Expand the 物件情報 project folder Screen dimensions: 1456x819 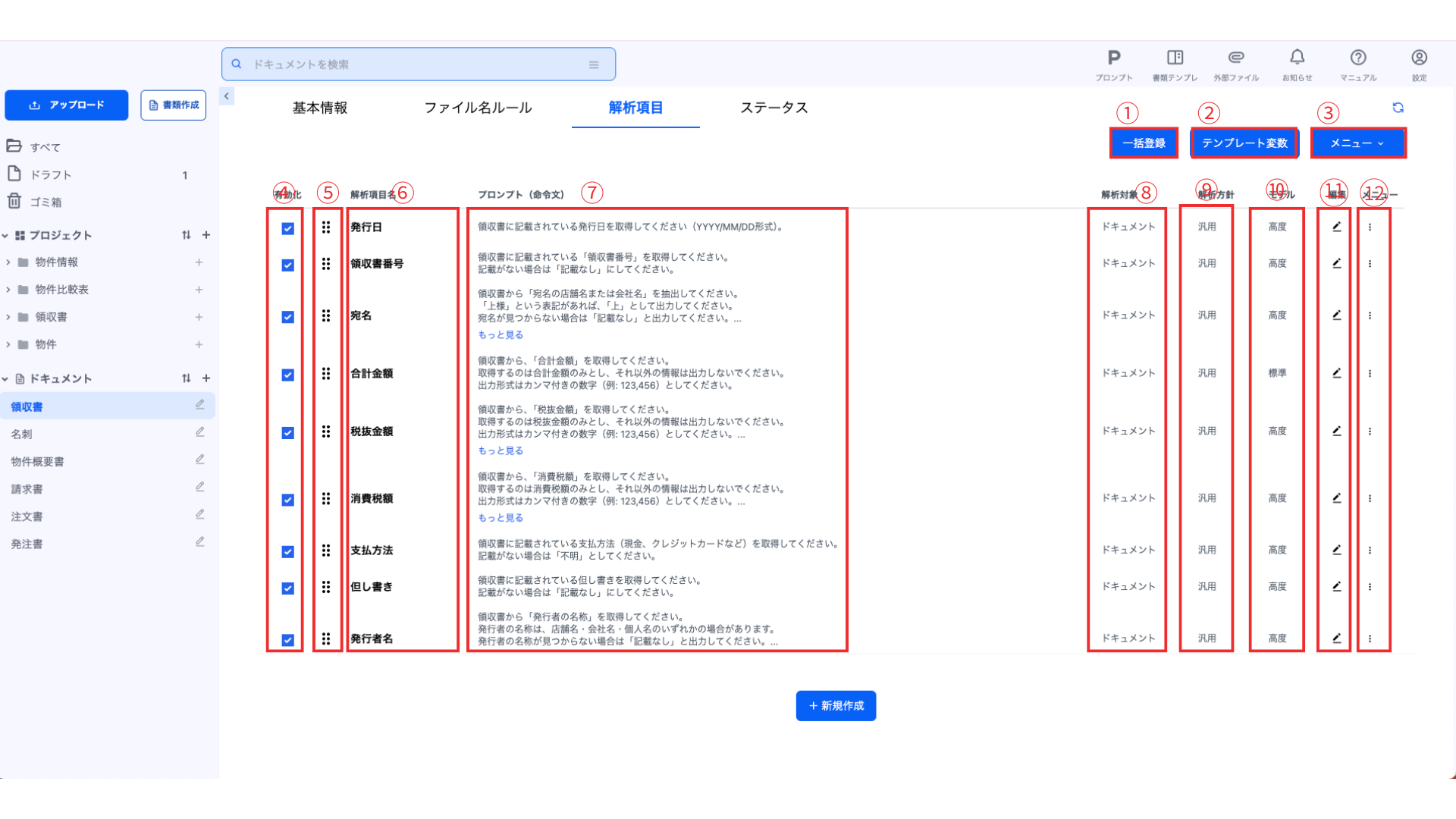tap(8, 262)
